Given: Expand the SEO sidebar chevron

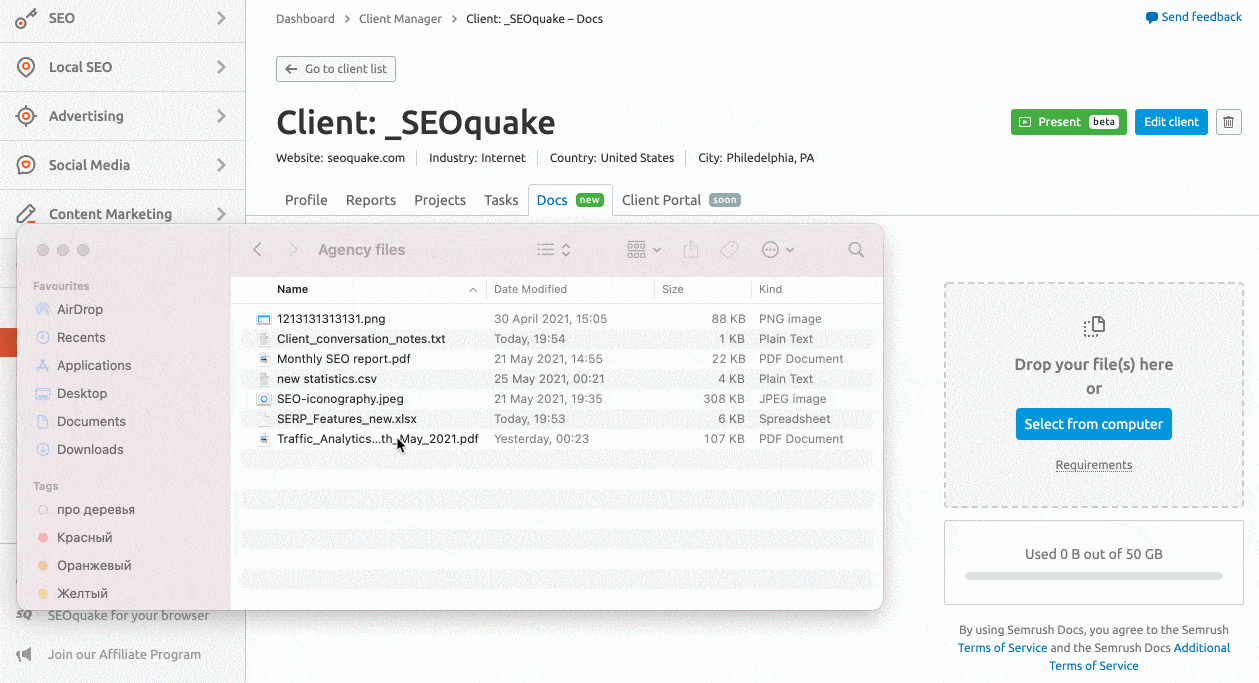Looking at the screenshot, I should click(221, 18).
